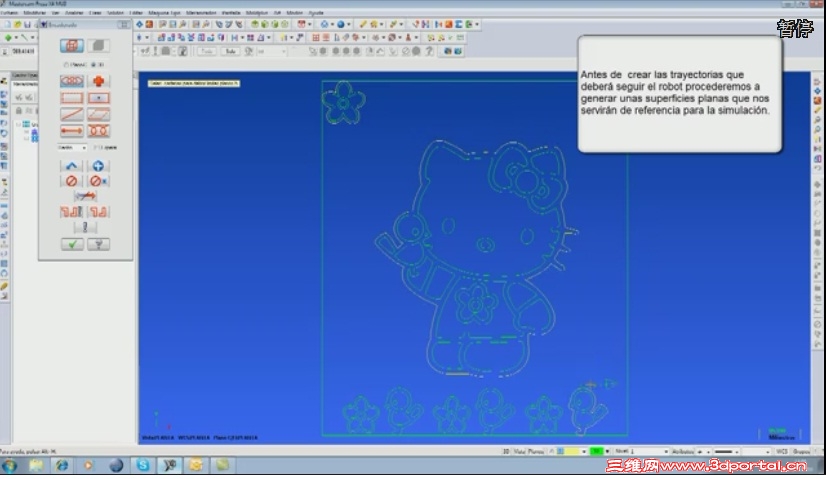This screenshot has width=826, height=479.
Task: Select the Point selection method icon
Action: [x=99, y=81]
